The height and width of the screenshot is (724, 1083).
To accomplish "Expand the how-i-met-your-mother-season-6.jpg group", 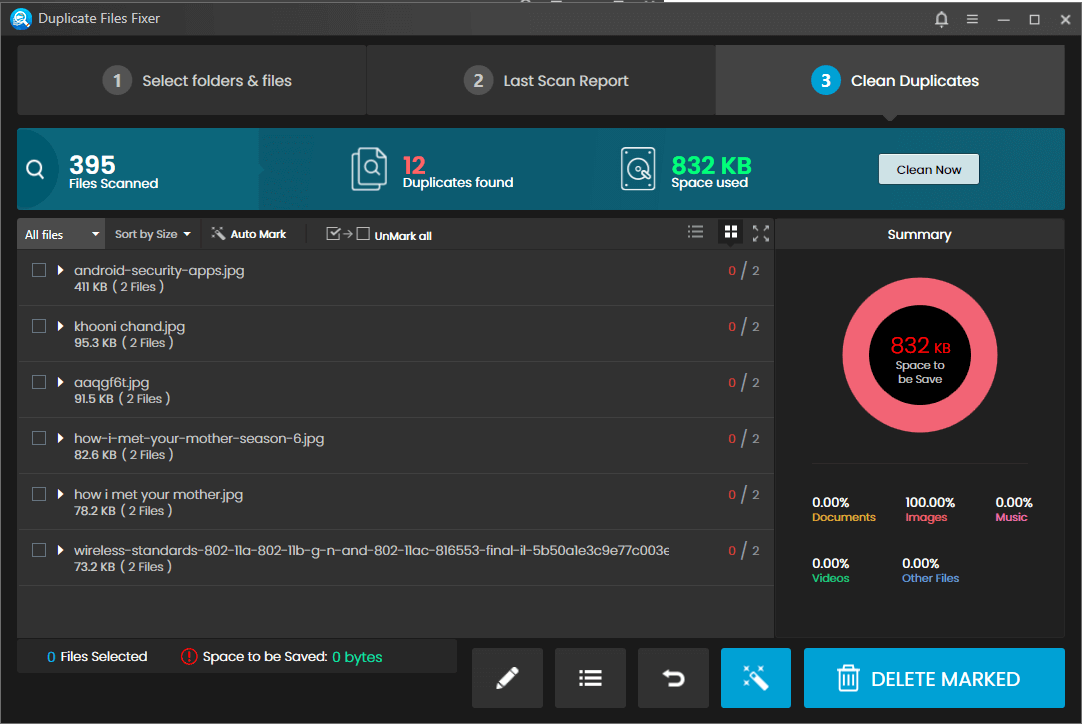I will coord(60,438).
